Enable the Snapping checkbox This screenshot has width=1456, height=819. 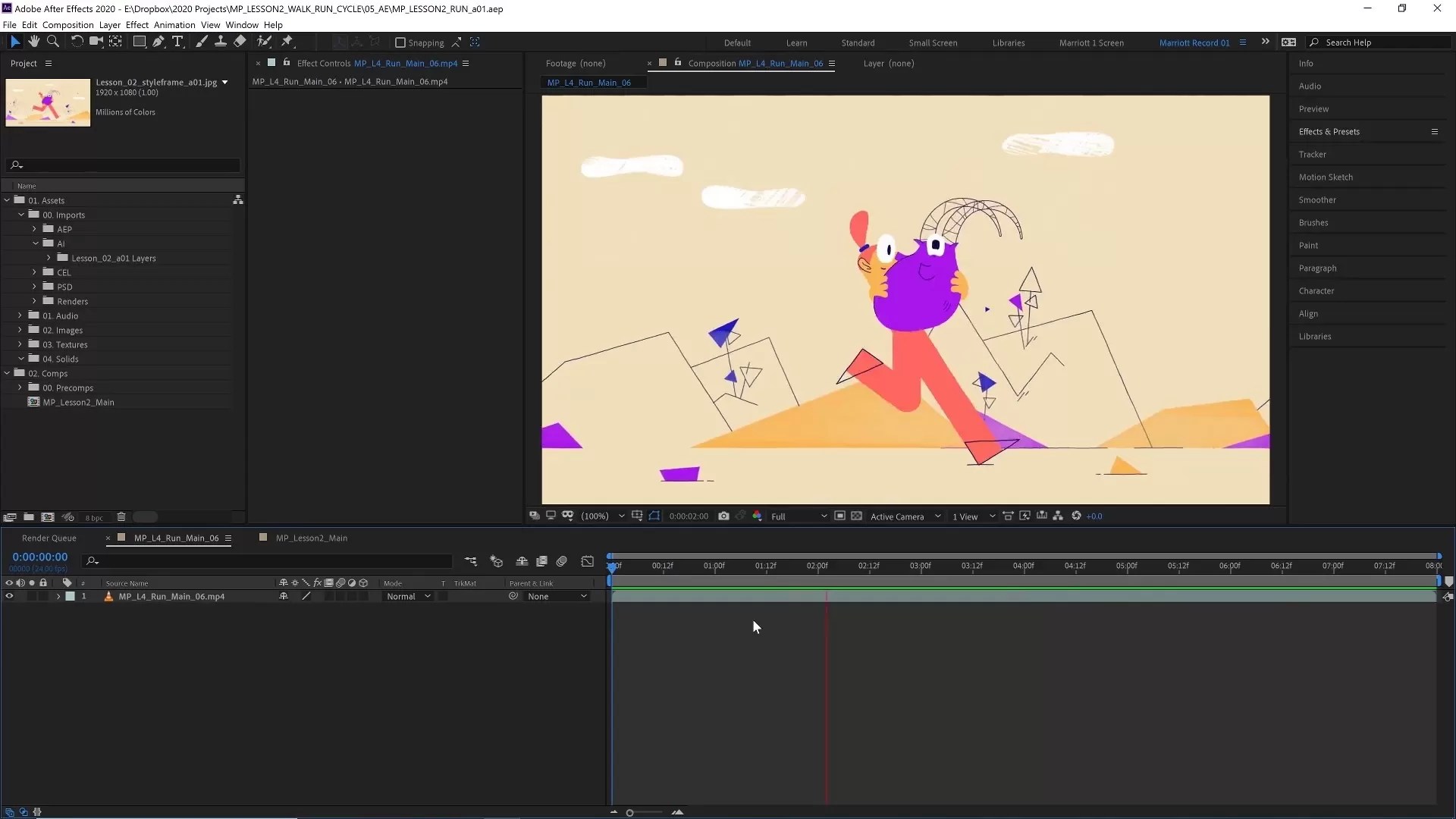[x=400, y=42]
